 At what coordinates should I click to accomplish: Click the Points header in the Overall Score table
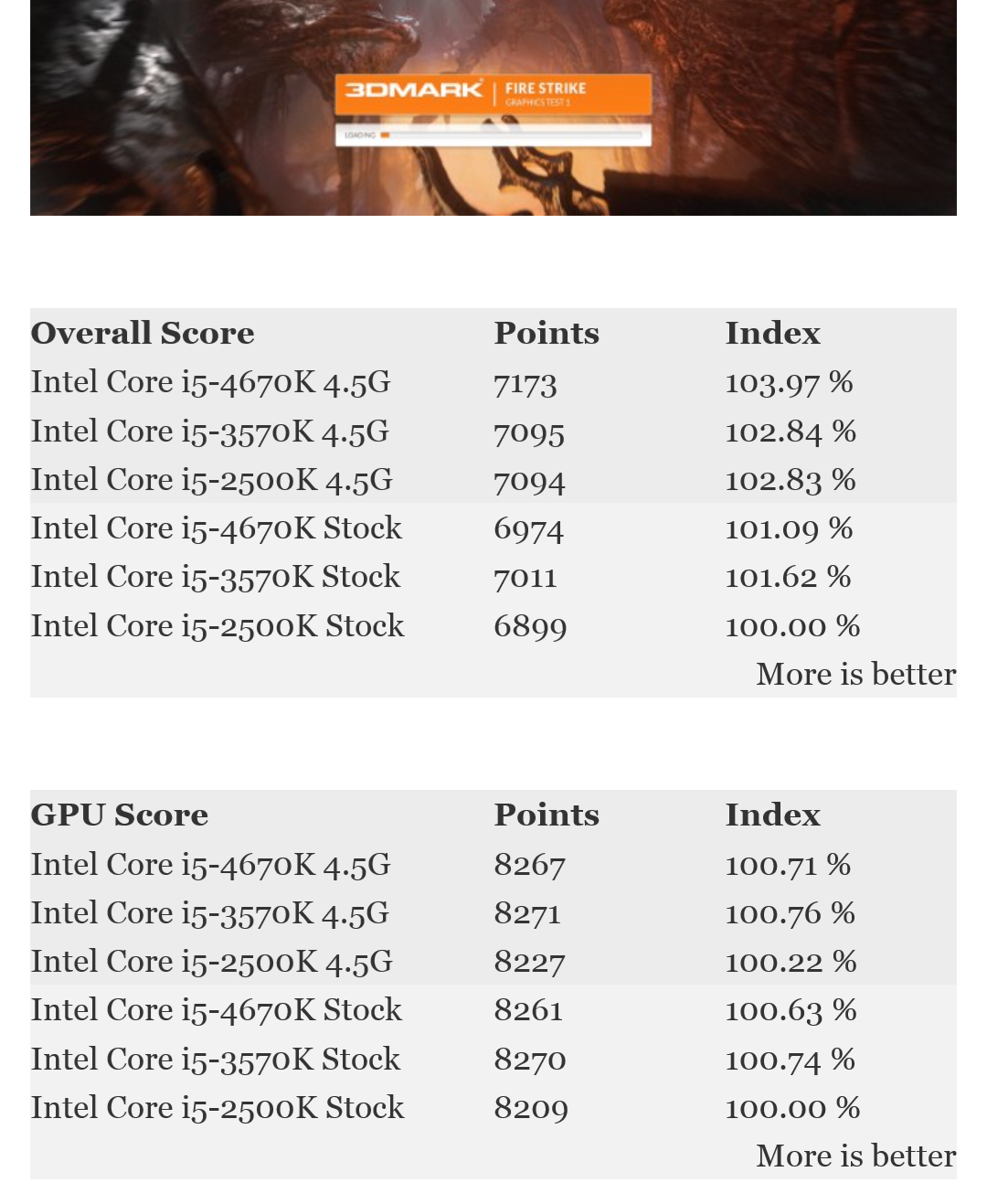(547, 334)
